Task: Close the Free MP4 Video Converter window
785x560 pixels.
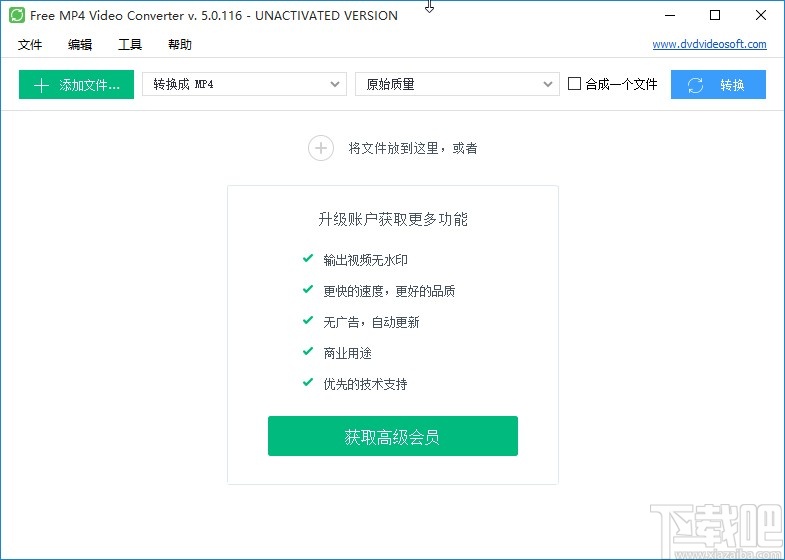Action: coord(761,16)
